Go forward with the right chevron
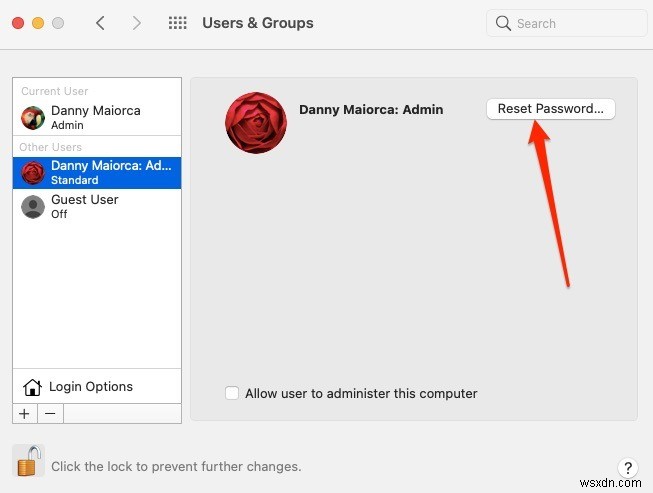The height and width of the screenshot is (493, 653). [136, 23]
